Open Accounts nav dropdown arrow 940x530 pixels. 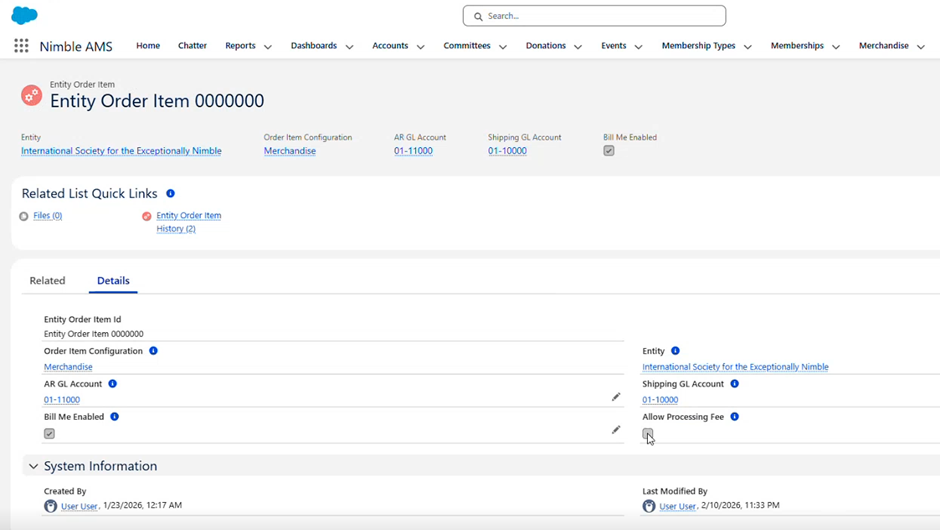pos(420,46)
